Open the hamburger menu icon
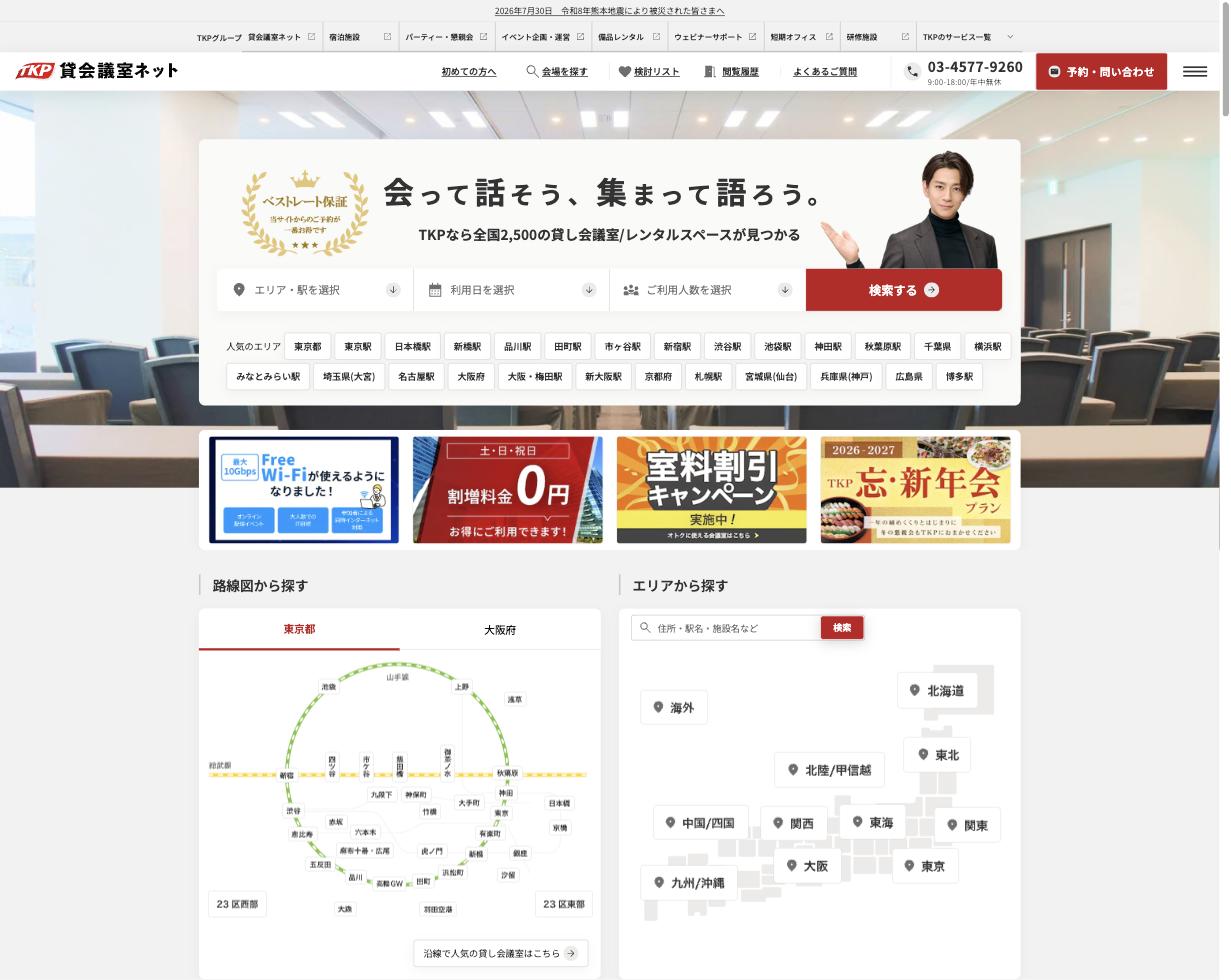The width and height of the screenshot is (1231, 980). [1195, 72]
